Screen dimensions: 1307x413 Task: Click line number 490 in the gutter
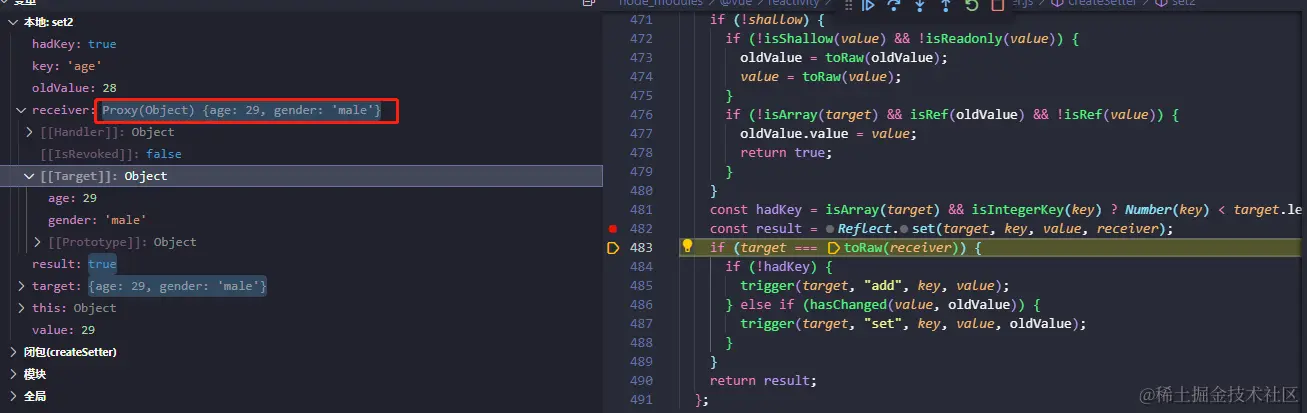point(641,380)
